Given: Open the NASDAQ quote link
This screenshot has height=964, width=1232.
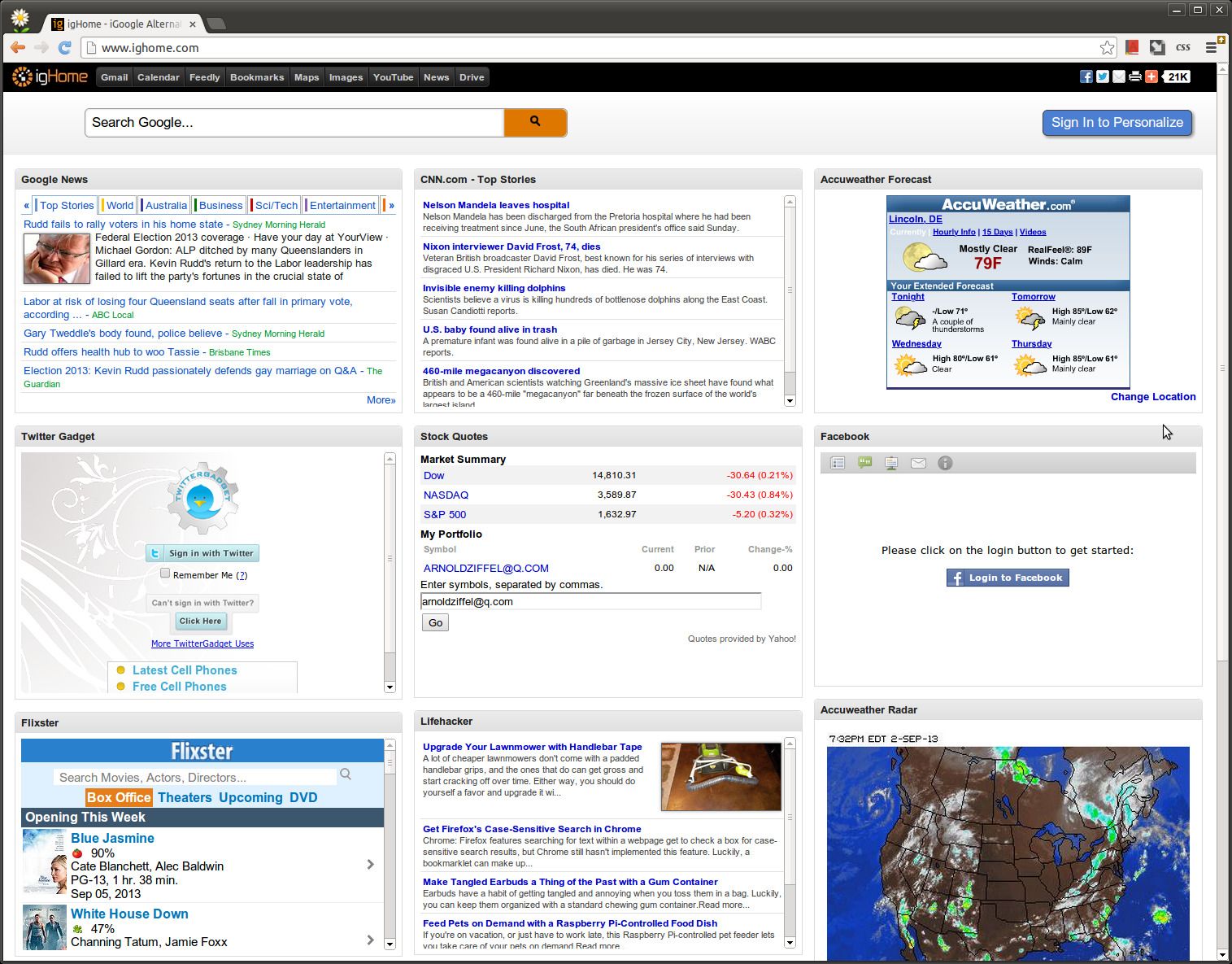Looking at the screenshot, I should (x=446, y=495).
